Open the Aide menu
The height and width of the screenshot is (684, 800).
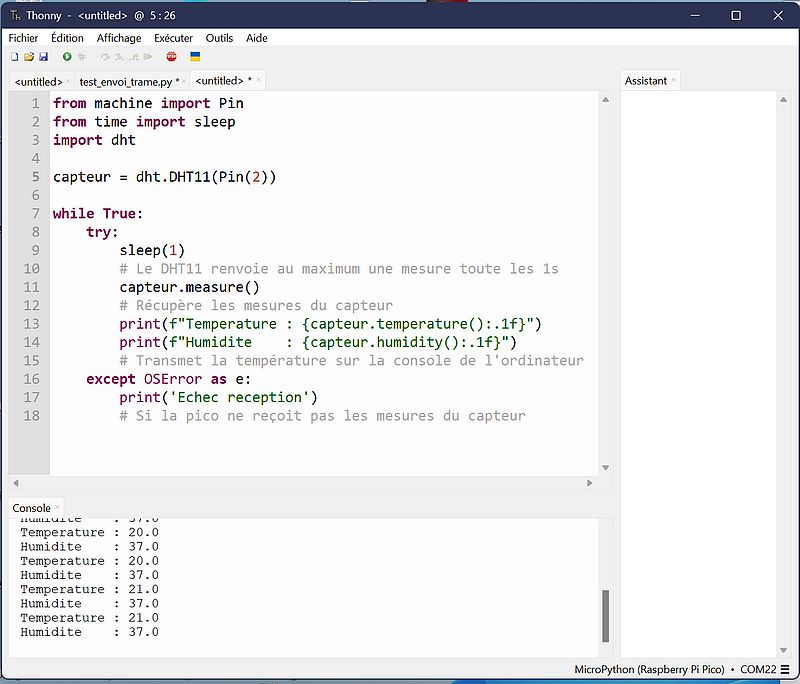point(257,38)
